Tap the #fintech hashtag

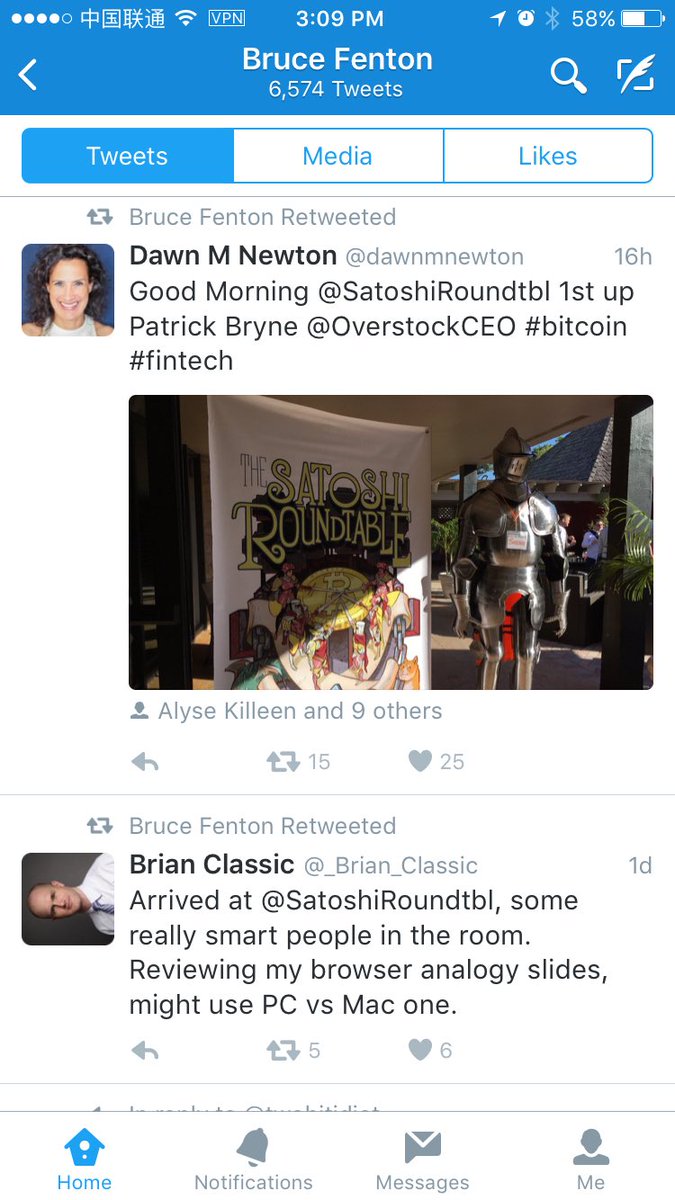pos(181,361)
